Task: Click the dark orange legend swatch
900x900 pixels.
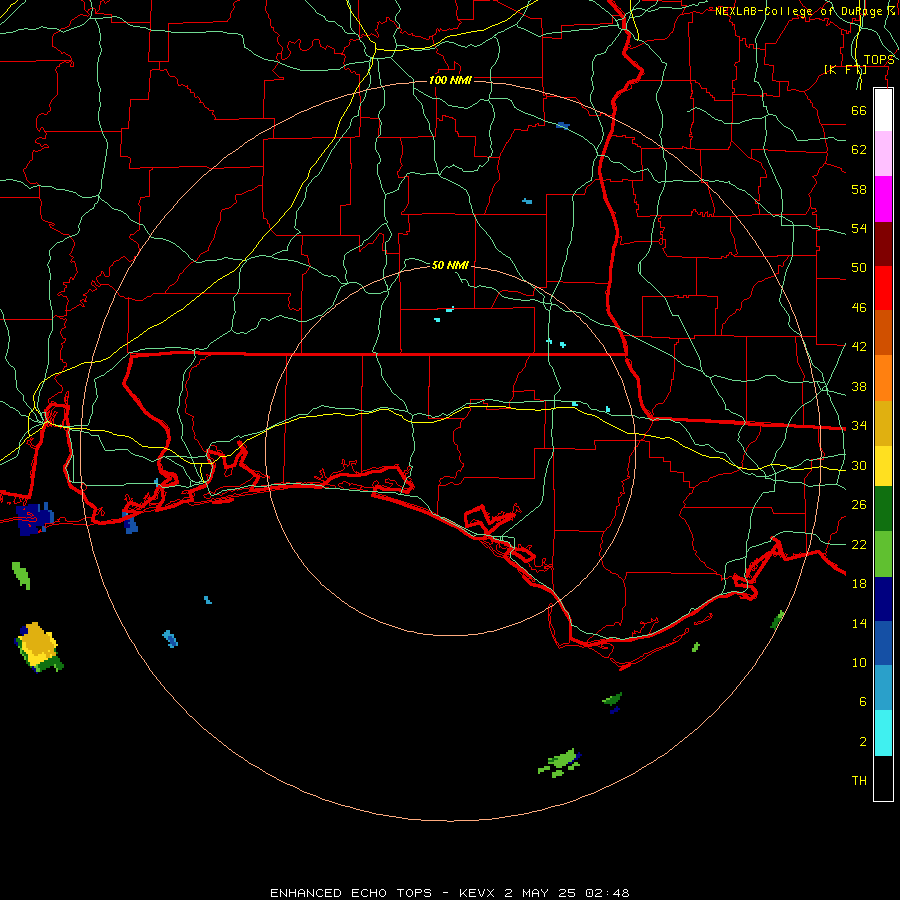Action: pyautogui.click(x=883, y=333)
